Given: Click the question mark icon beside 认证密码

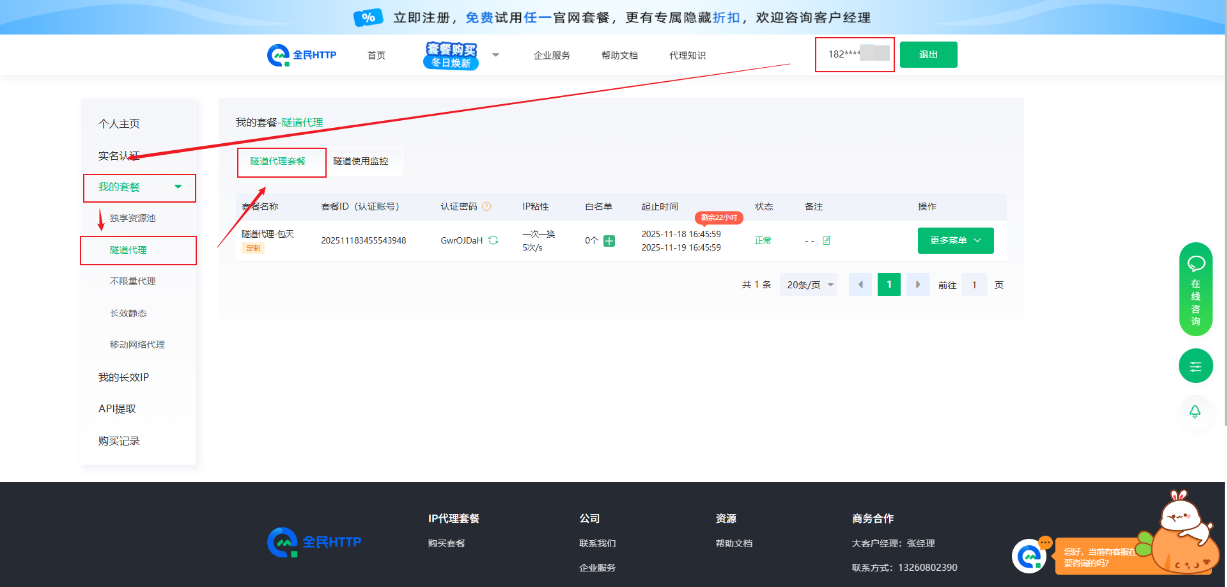Looking at the screenshot, I should (487, 207).
